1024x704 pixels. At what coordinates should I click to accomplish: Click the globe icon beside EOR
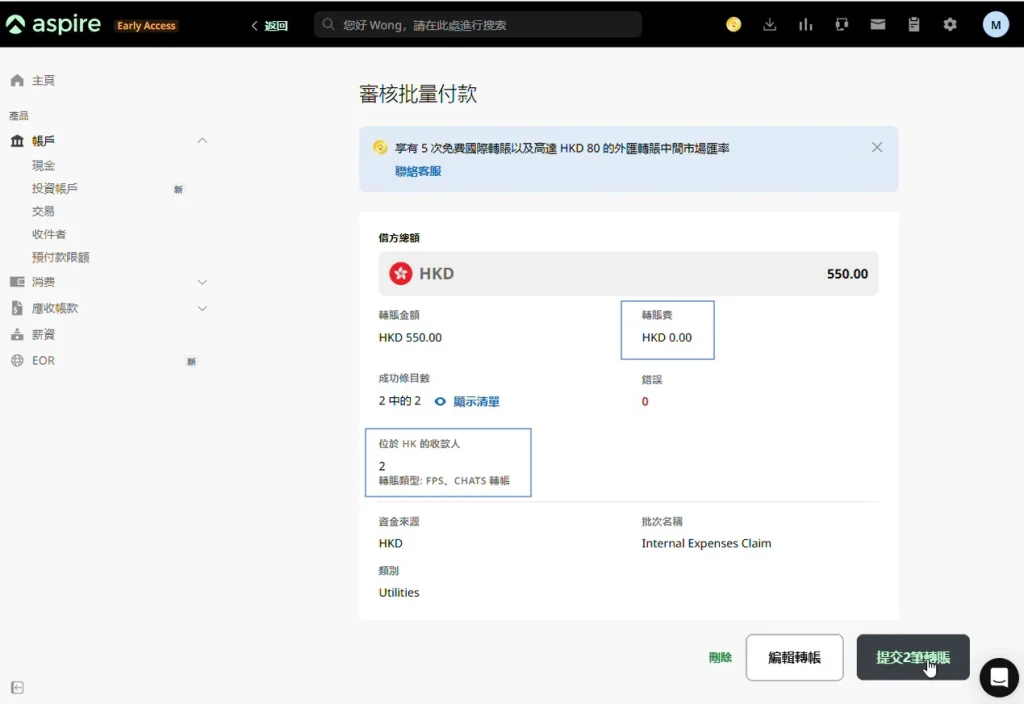tap(17, 360)
